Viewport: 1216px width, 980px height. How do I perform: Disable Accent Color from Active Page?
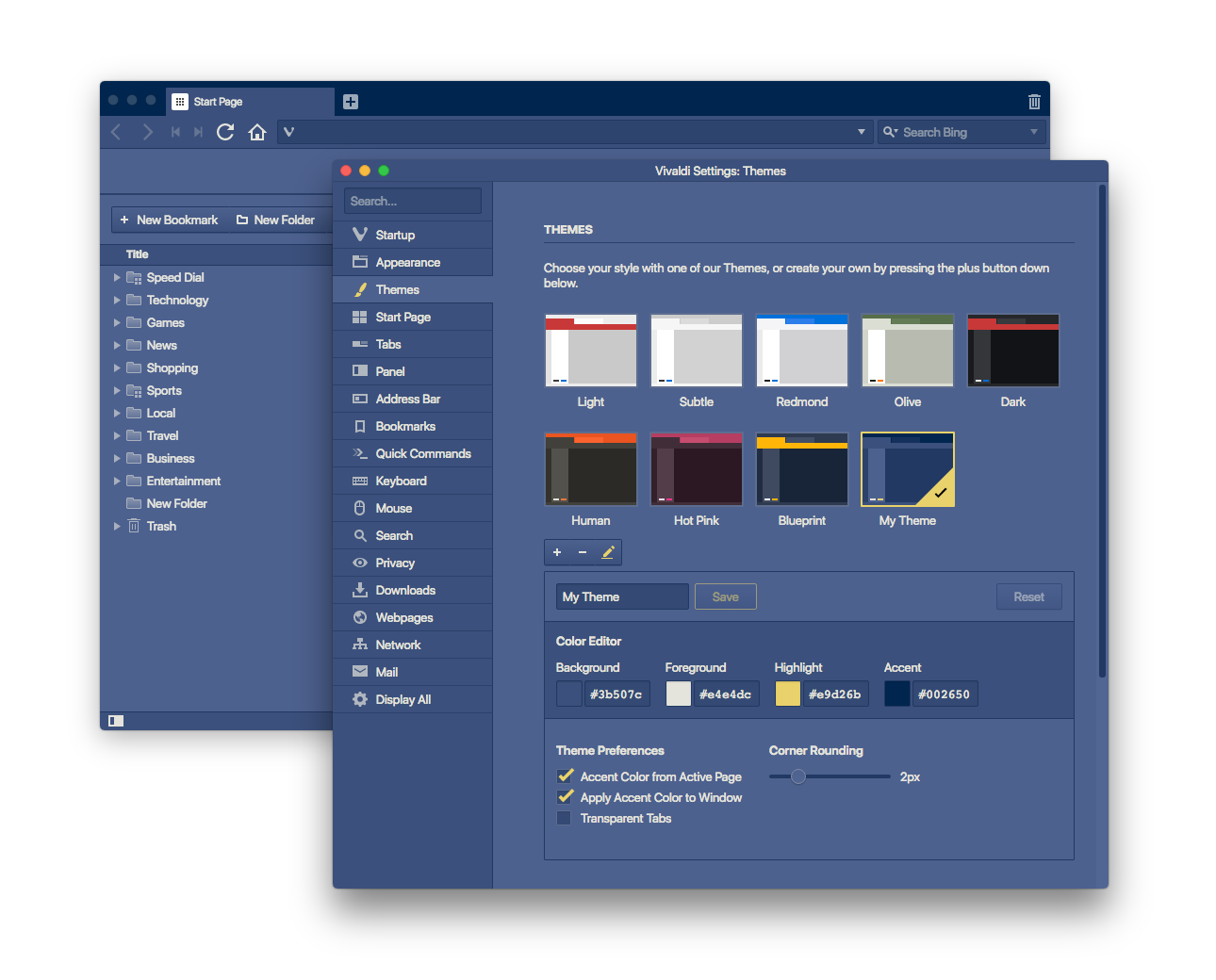tap(565, 776)
